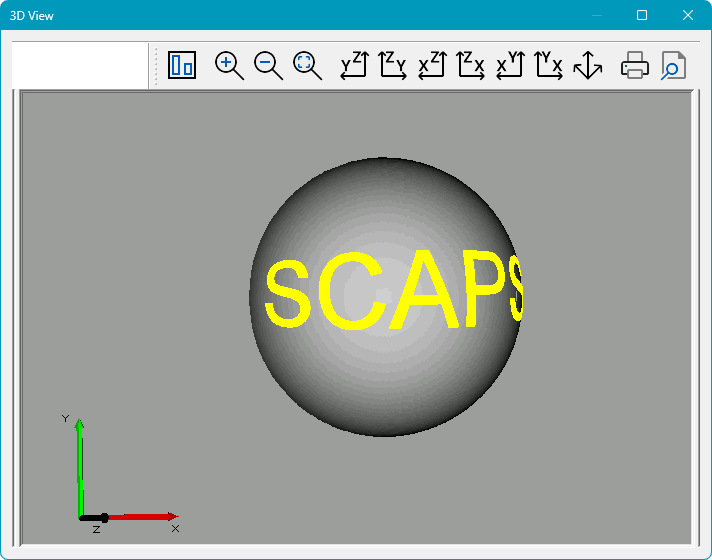Click the zoom to fit icon
This screenshot has width=712, height=560.
tap(307, 65)
